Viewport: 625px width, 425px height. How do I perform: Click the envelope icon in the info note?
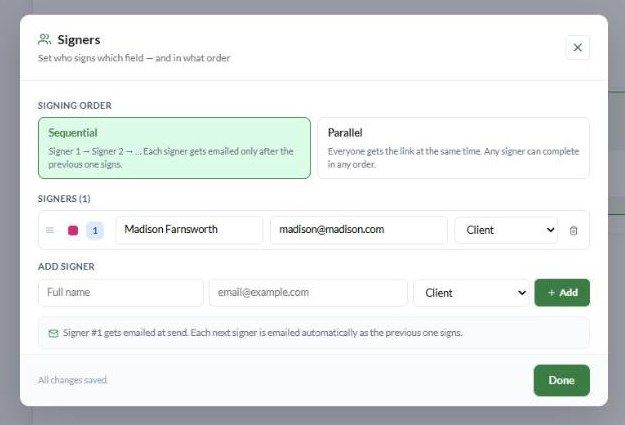click(53, 333)
